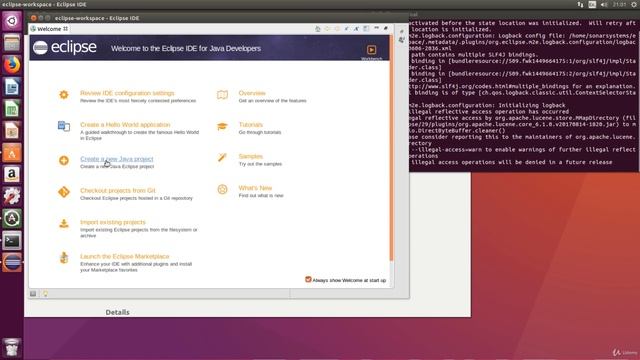Screen dimensions: 640x360
Task: Click the Navigate Back arrow in Welcome toolbar
Action: click(x=327, y=29)
